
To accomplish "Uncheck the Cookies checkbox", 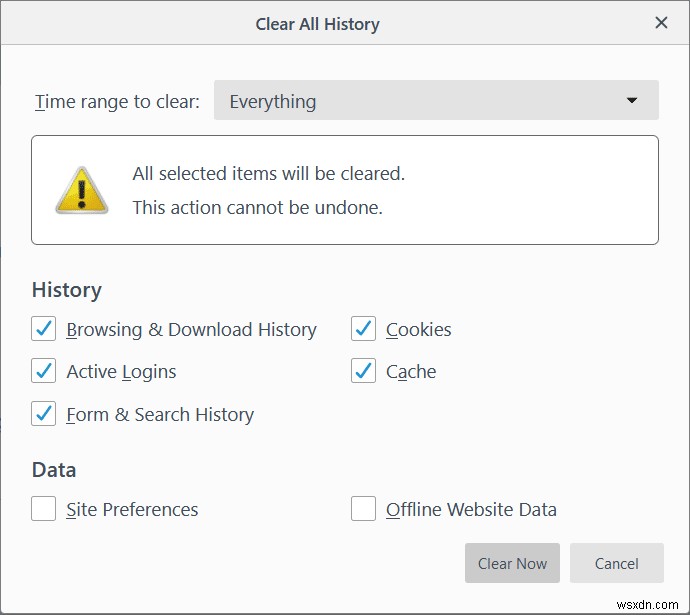I will click(363, 329).
